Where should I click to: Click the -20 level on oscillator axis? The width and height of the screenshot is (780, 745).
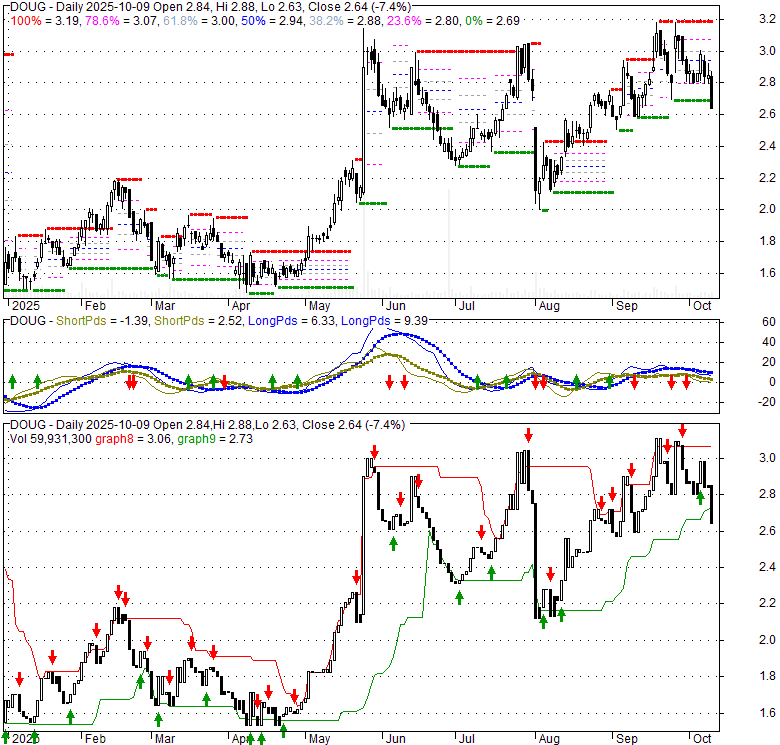tap(767, 402)
